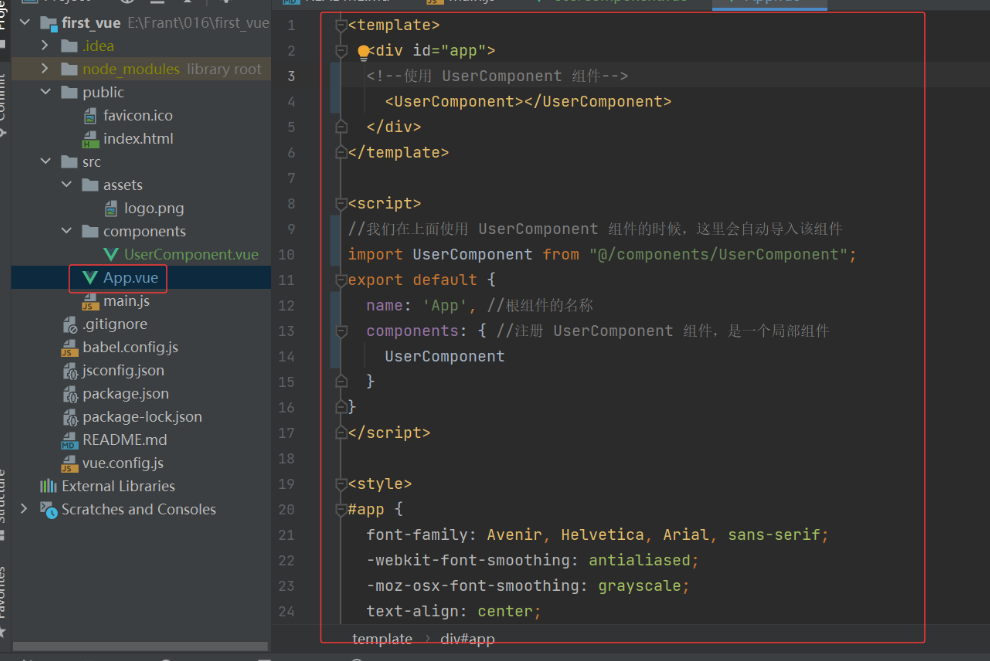The height and width of the screenshot is (661, 990).
Task: Fold the style block at line 19
Action: tap(341, 484)
